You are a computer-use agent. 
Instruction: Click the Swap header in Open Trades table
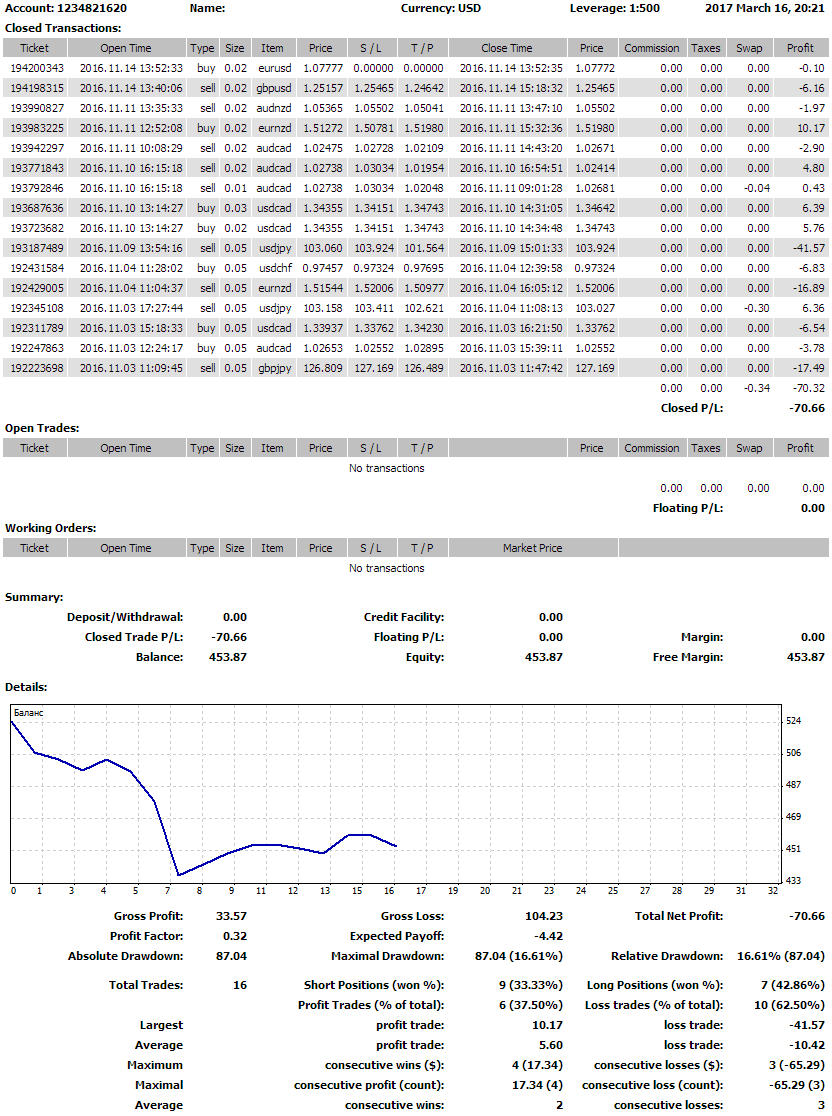pos(749,448)
